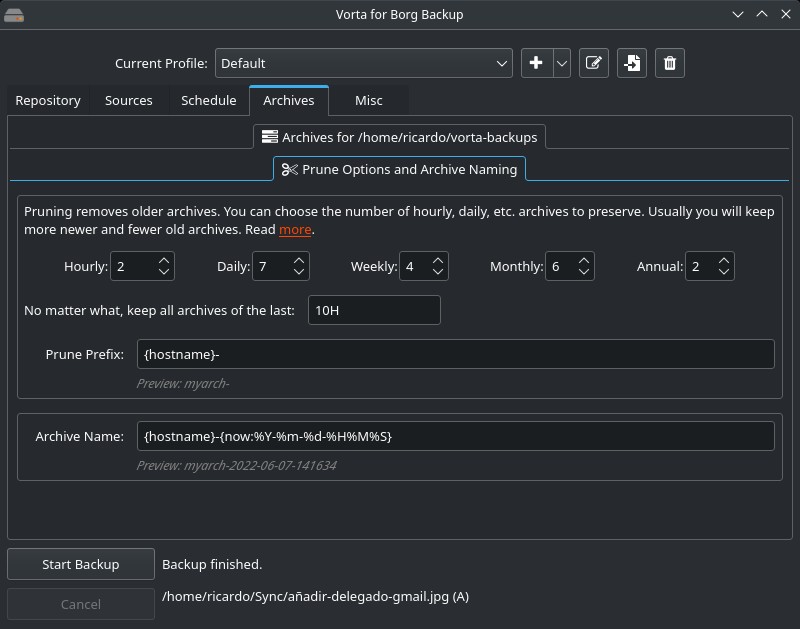The height and width of the screenshot is (629, 800).
Task: Switch to the Repository tab
Action: coord(48,100)
